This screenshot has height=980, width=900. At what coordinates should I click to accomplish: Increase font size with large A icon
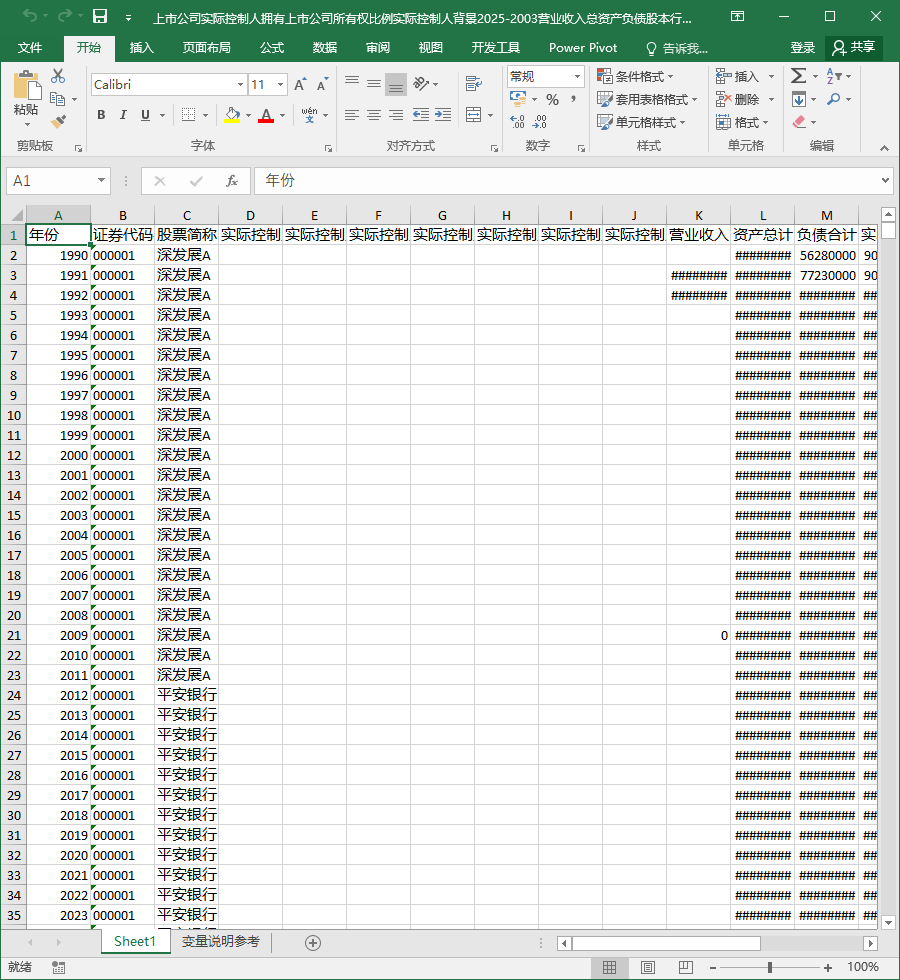point(301,84)
